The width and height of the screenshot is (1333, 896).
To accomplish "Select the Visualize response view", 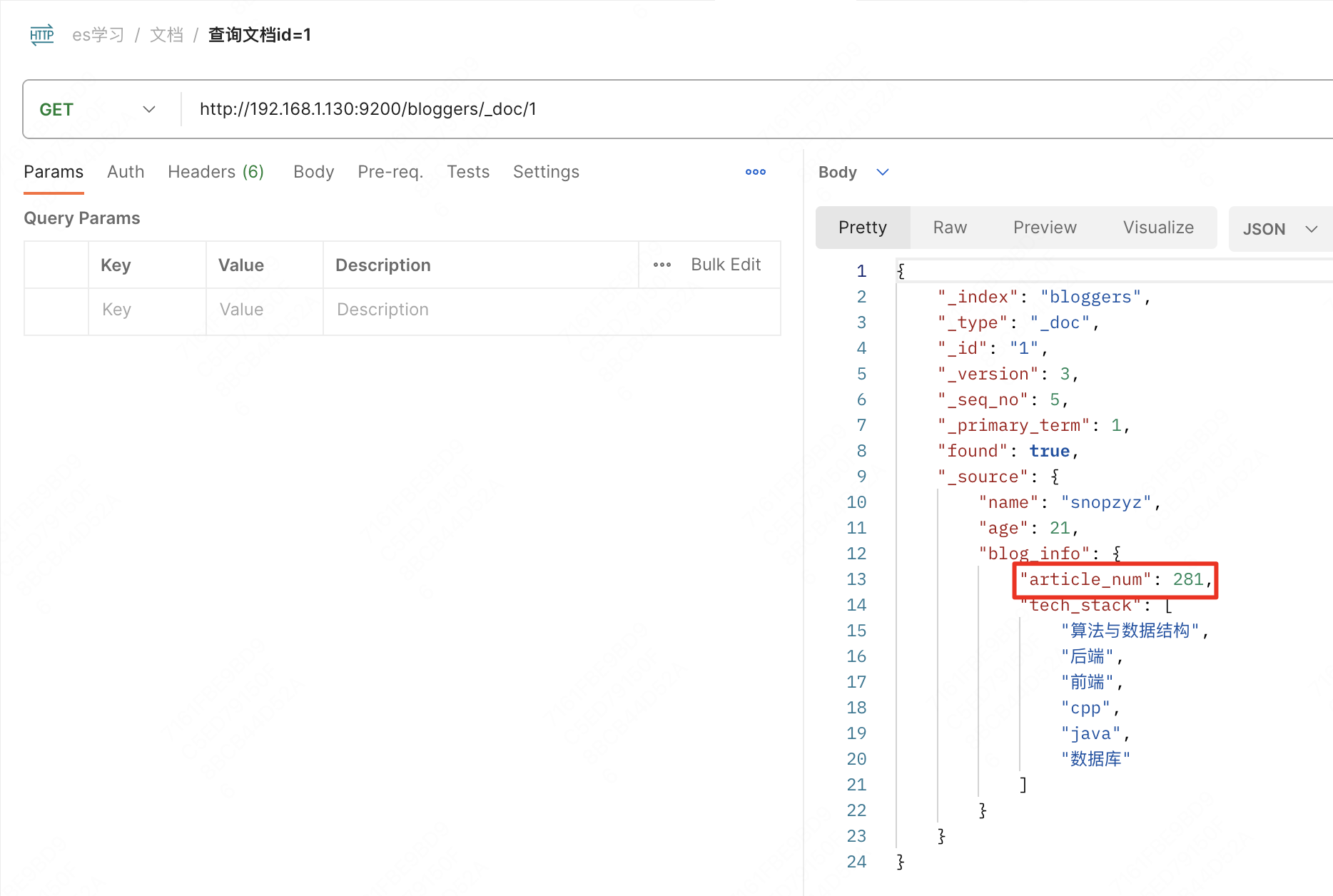I will (1158, 228).
